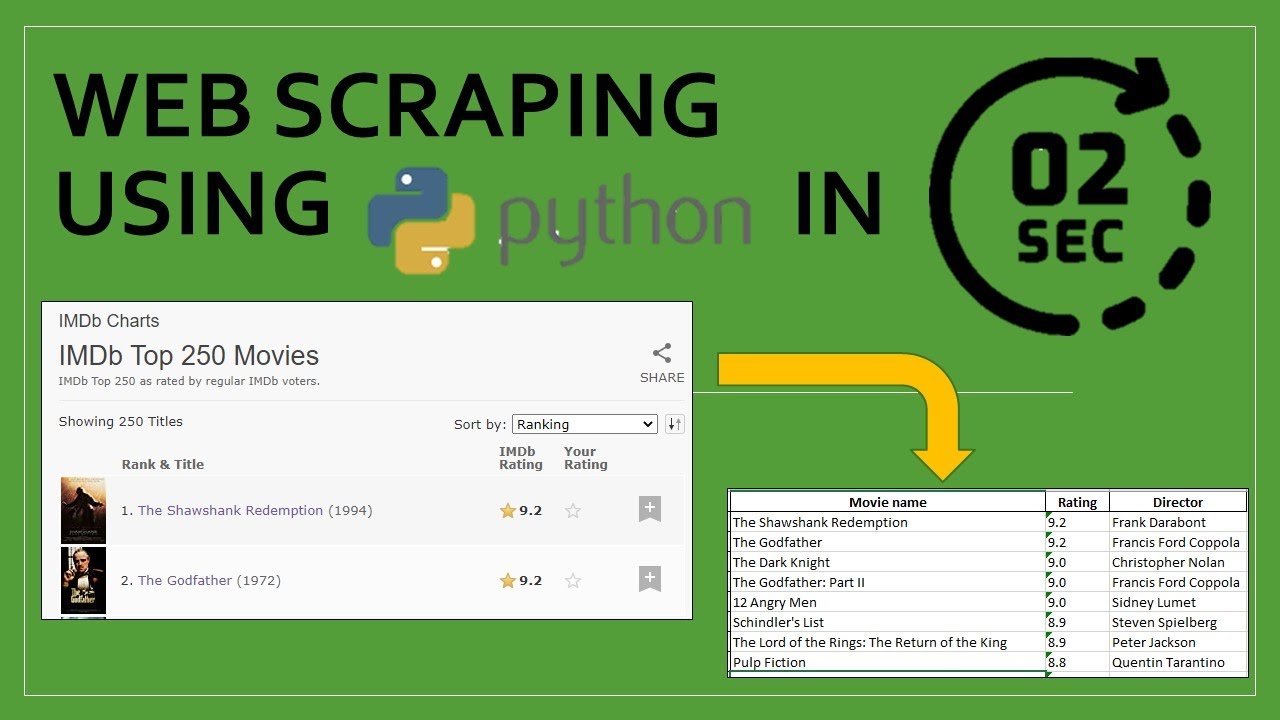Screen dimensions: 1280x720
Task: Open The Godfather title link
Action: tap(185, 580)
